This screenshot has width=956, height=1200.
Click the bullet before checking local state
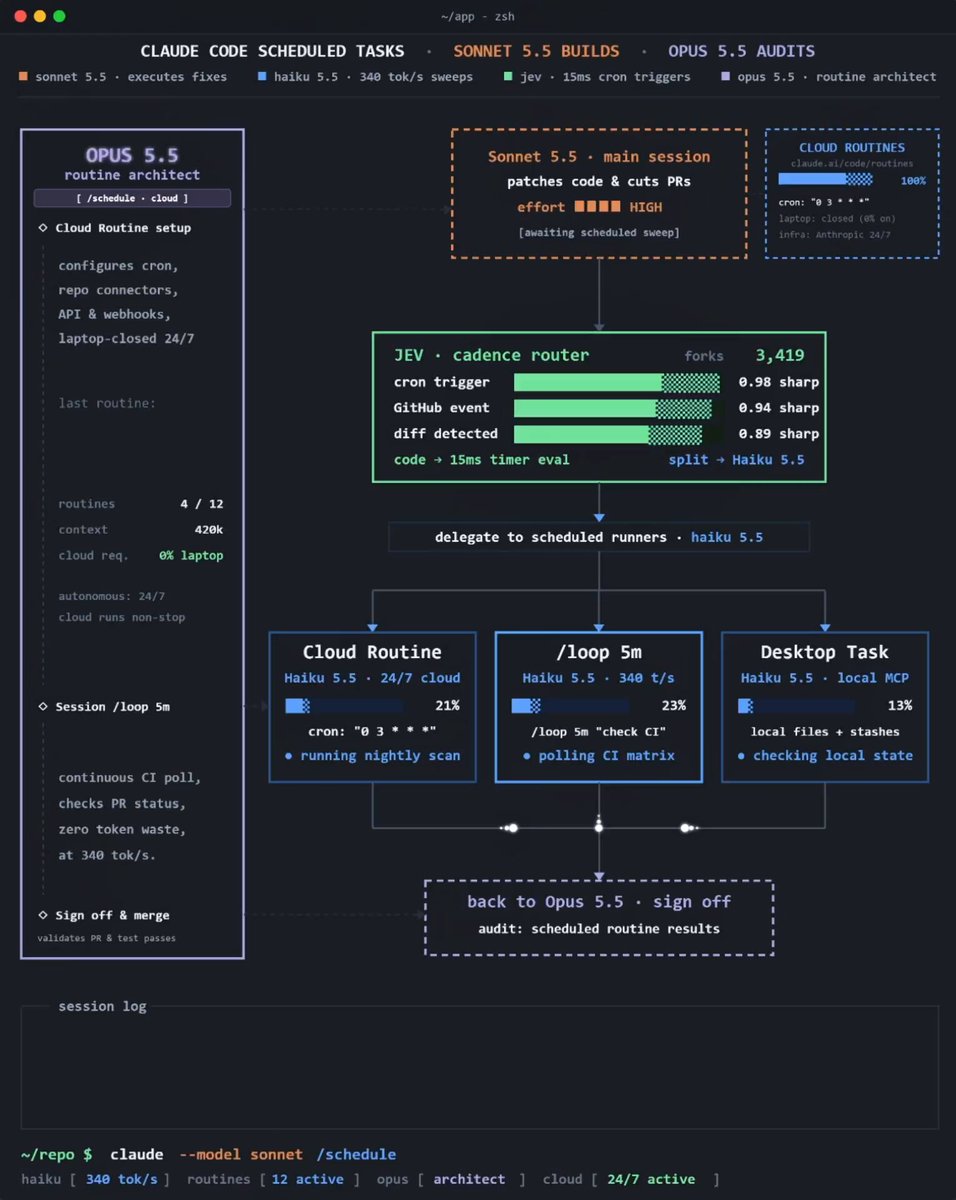pos(741,756)
